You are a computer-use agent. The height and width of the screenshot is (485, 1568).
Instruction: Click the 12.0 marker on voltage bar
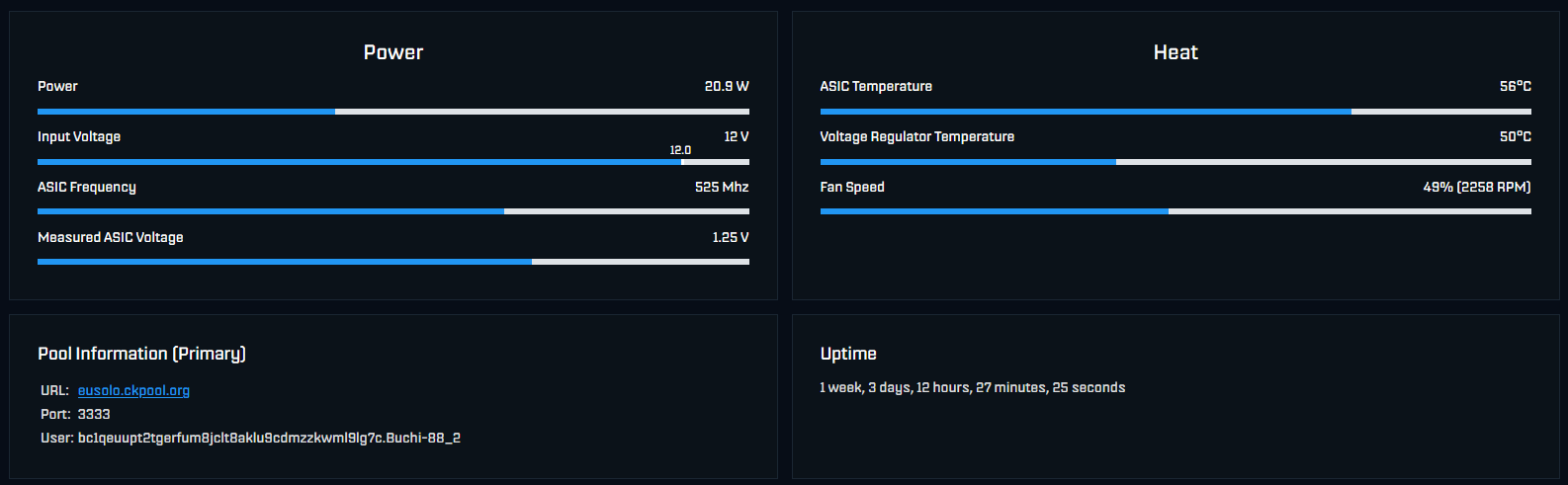pyautogui.click(x=680, y=150)
